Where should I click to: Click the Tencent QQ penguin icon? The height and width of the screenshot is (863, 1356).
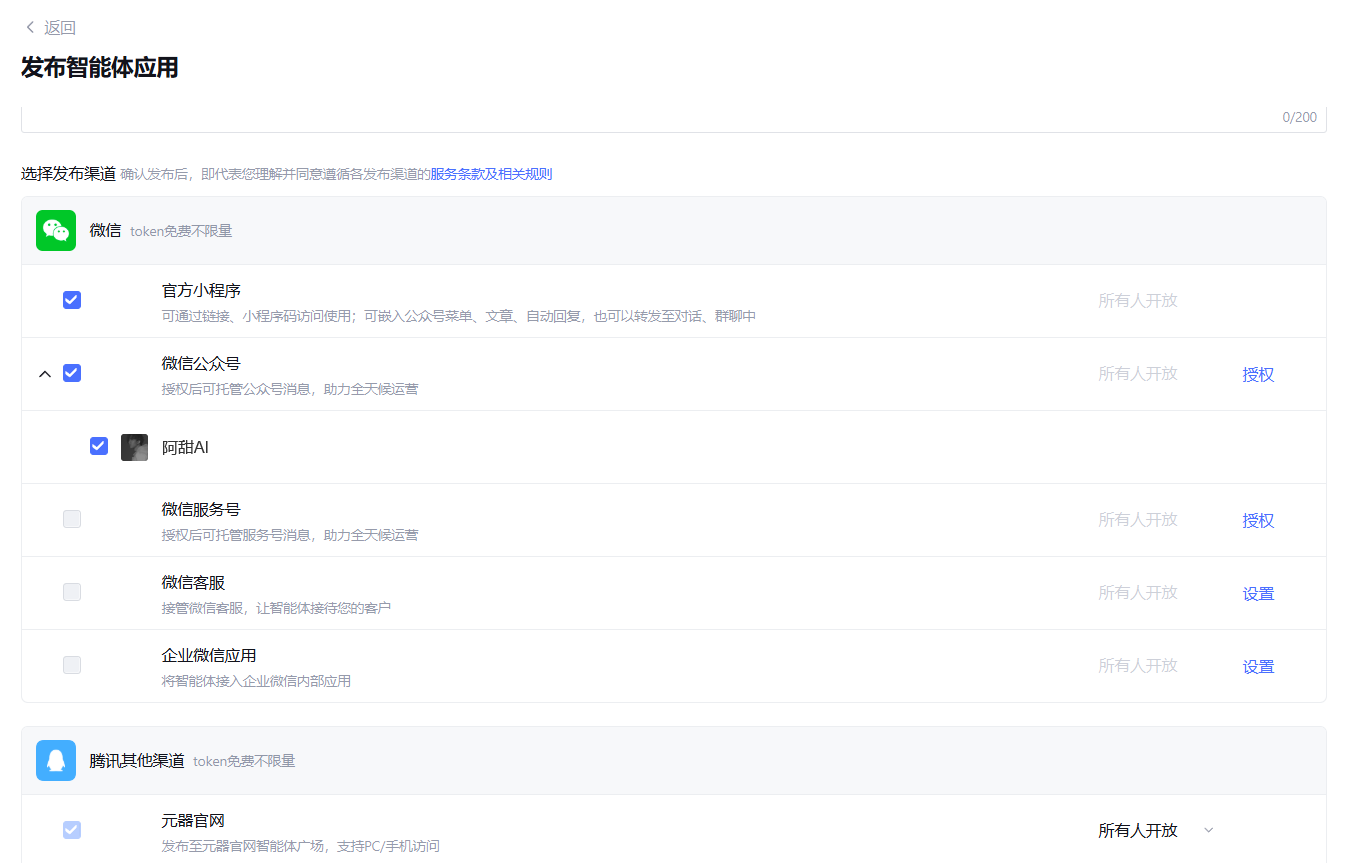coord(56,761)
